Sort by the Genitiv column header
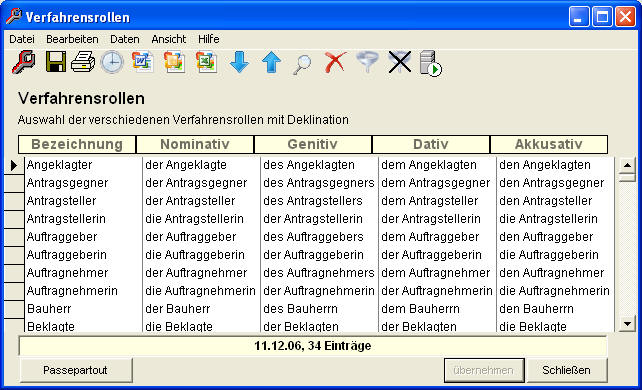The image size is (642, 390). tap(313, 144)
